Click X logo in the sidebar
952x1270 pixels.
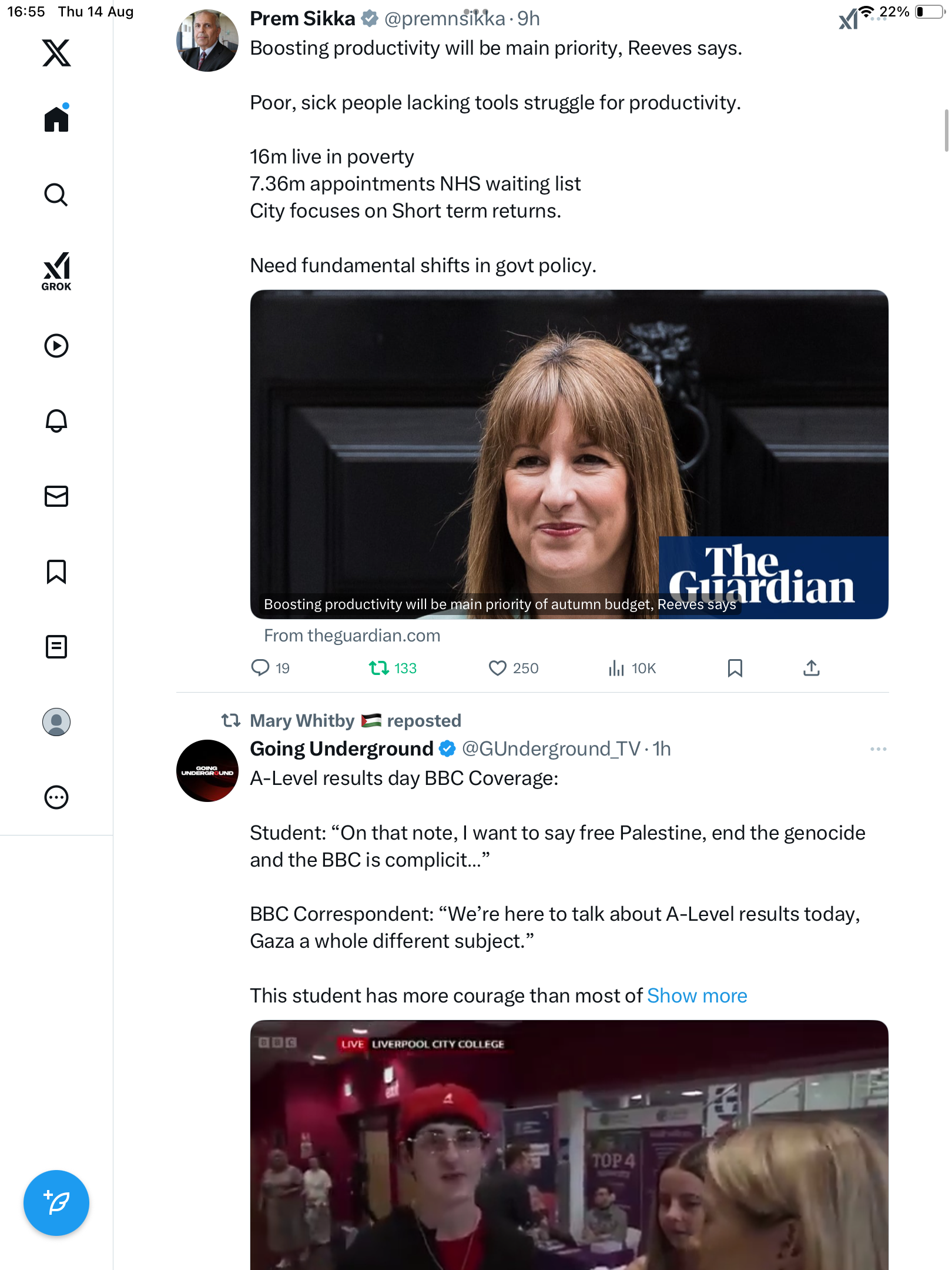click(56, 53)
